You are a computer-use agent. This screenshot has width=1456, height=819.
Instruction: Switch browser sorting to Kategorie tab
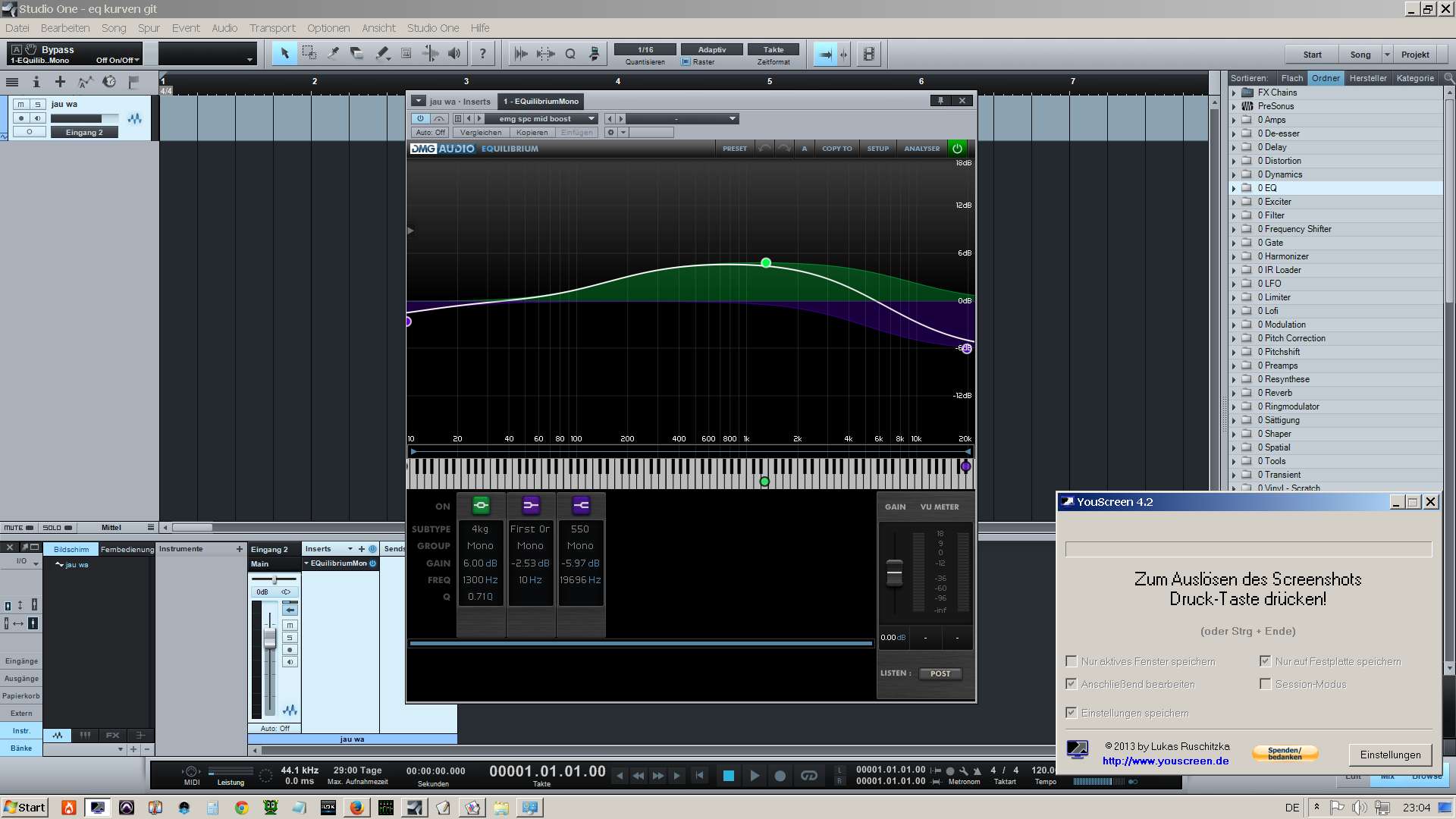tap(1415, 78)
